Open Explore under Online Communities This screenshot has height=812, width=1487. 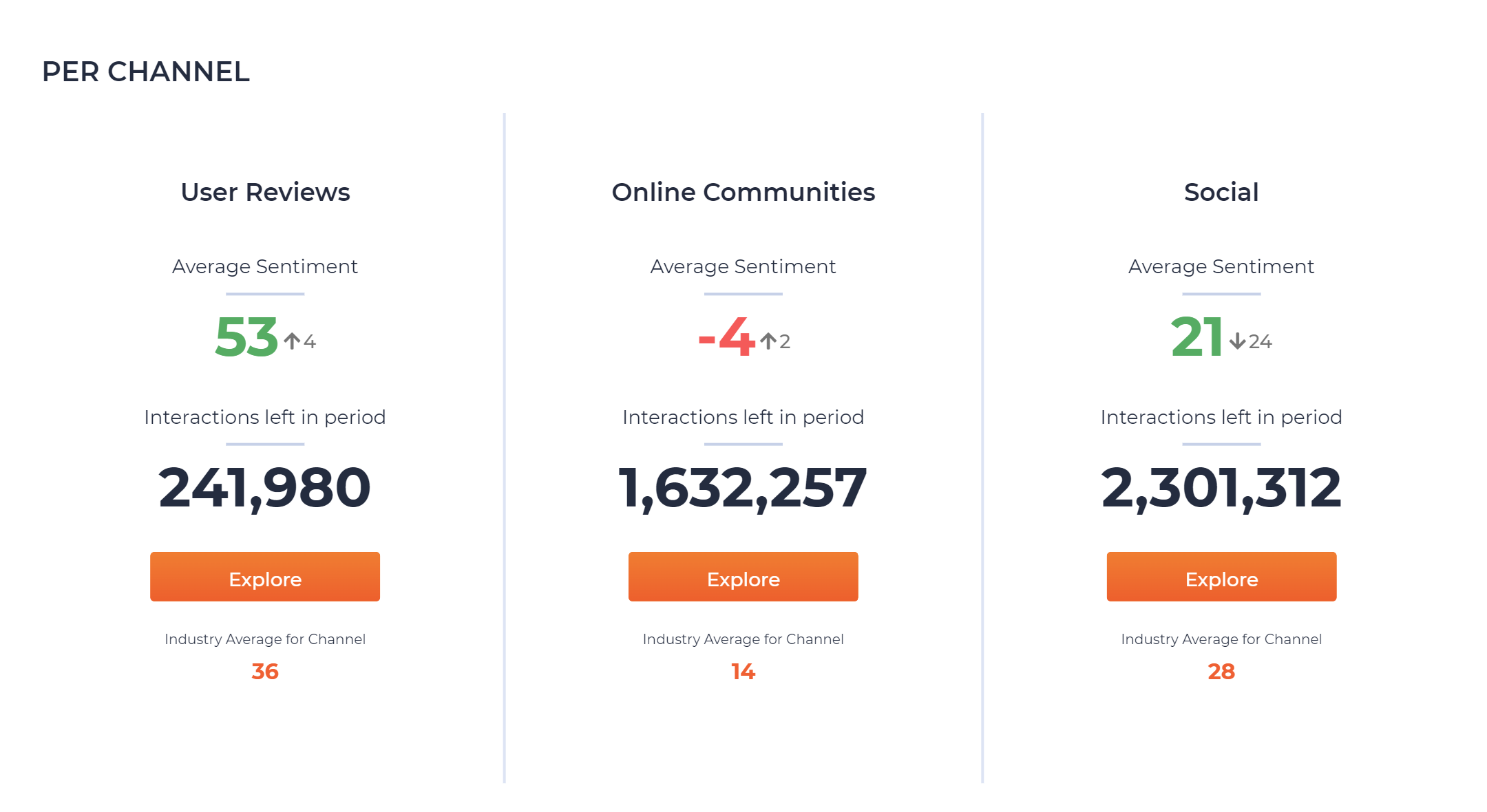743,577
